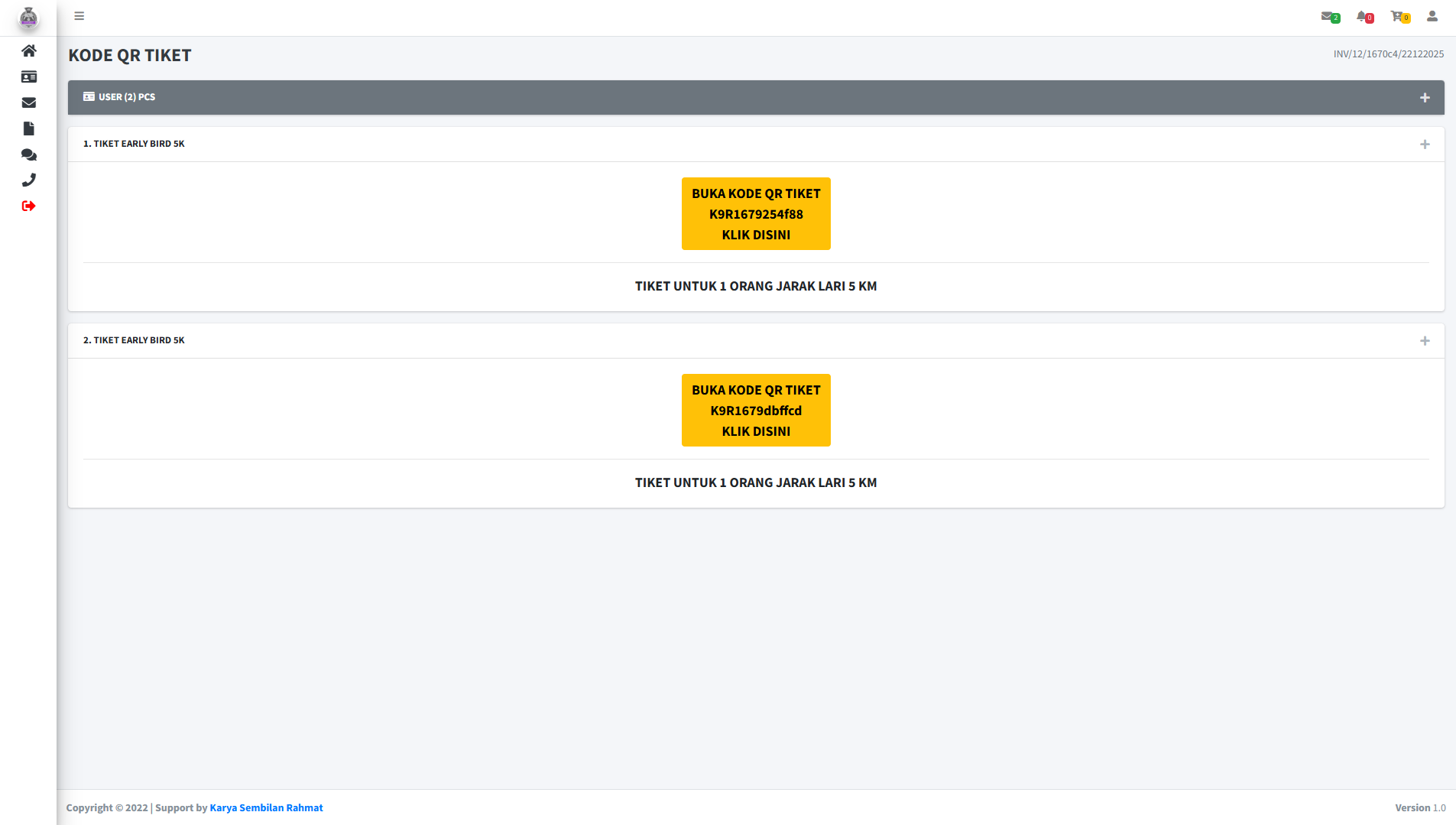Click the site logo at top left

(x=28, y=18)
